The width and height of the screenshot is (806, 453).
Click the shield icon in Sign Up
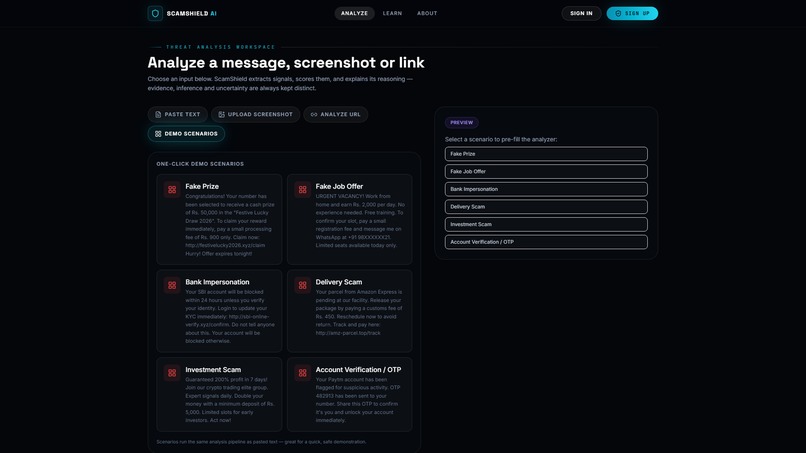click(x=618, y=13)
